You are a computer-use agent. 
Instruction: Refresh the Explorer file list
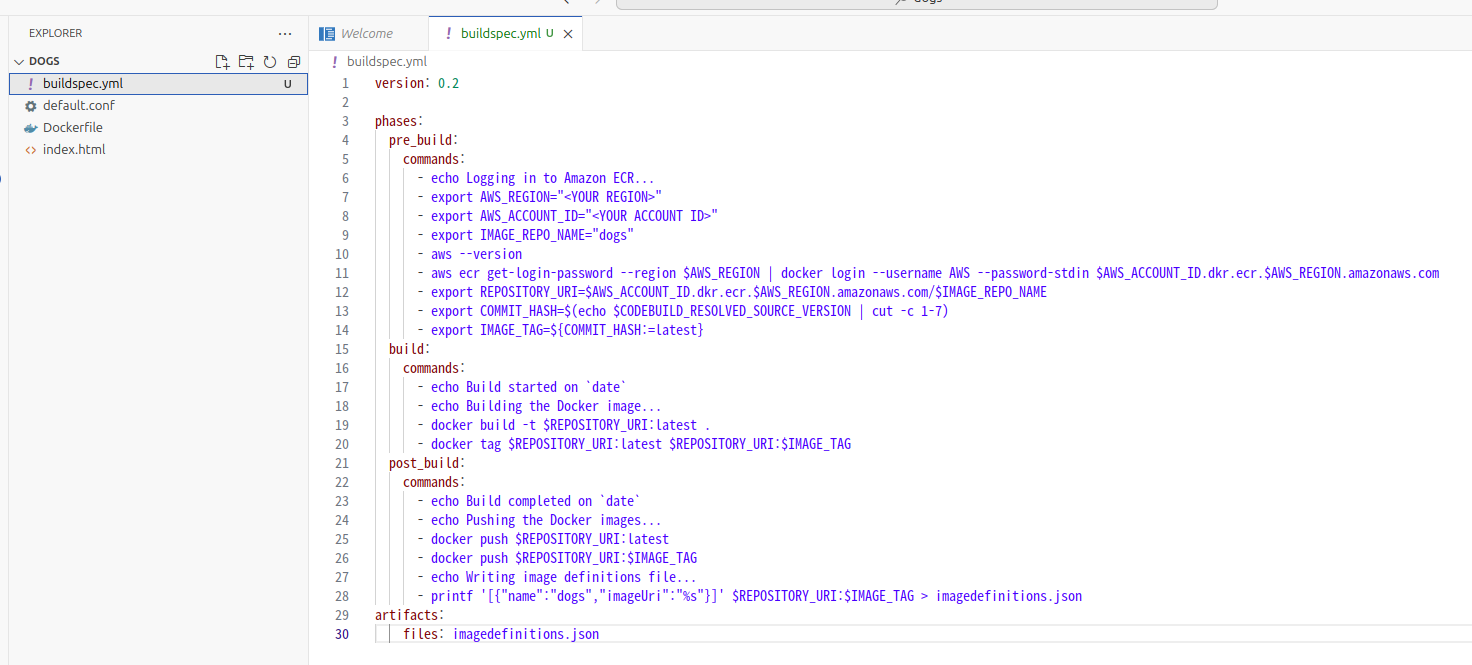coord(270,62)
